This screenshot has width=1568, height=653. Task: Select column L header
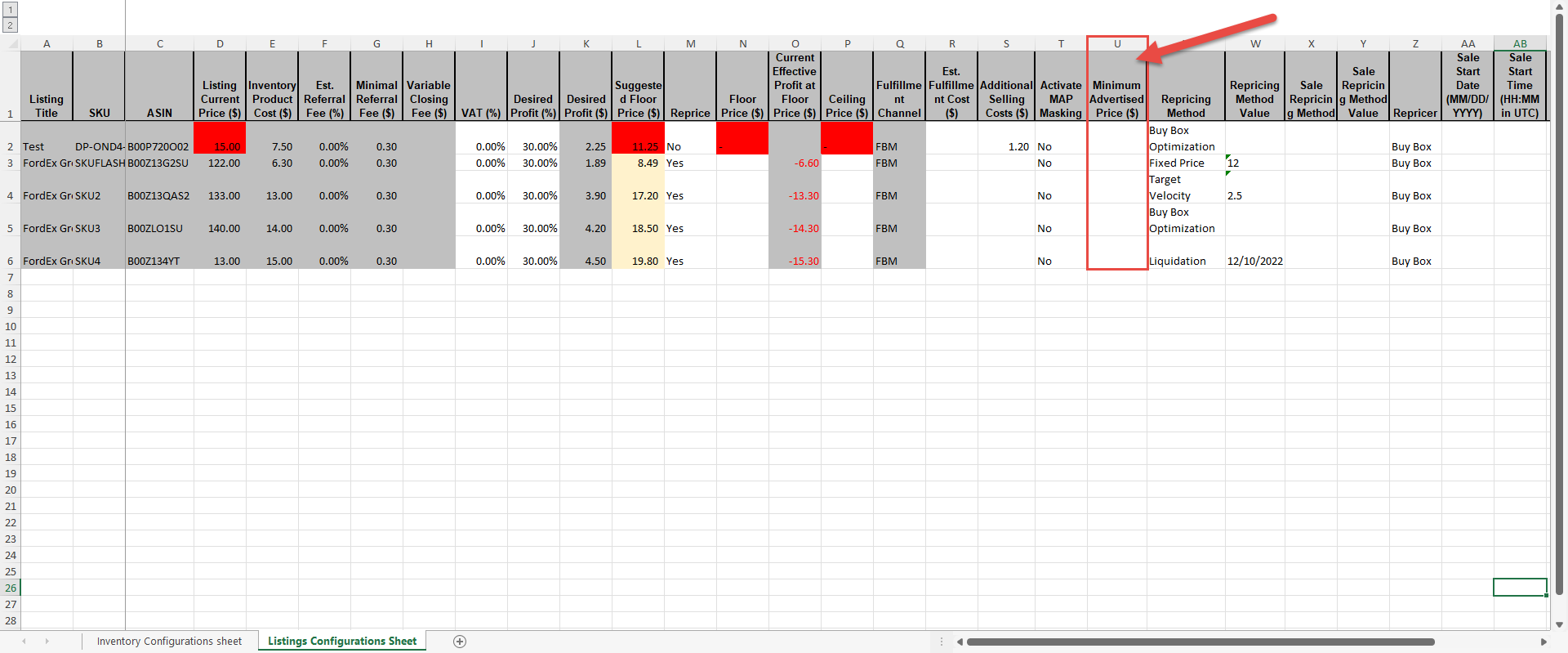point(638,43)
